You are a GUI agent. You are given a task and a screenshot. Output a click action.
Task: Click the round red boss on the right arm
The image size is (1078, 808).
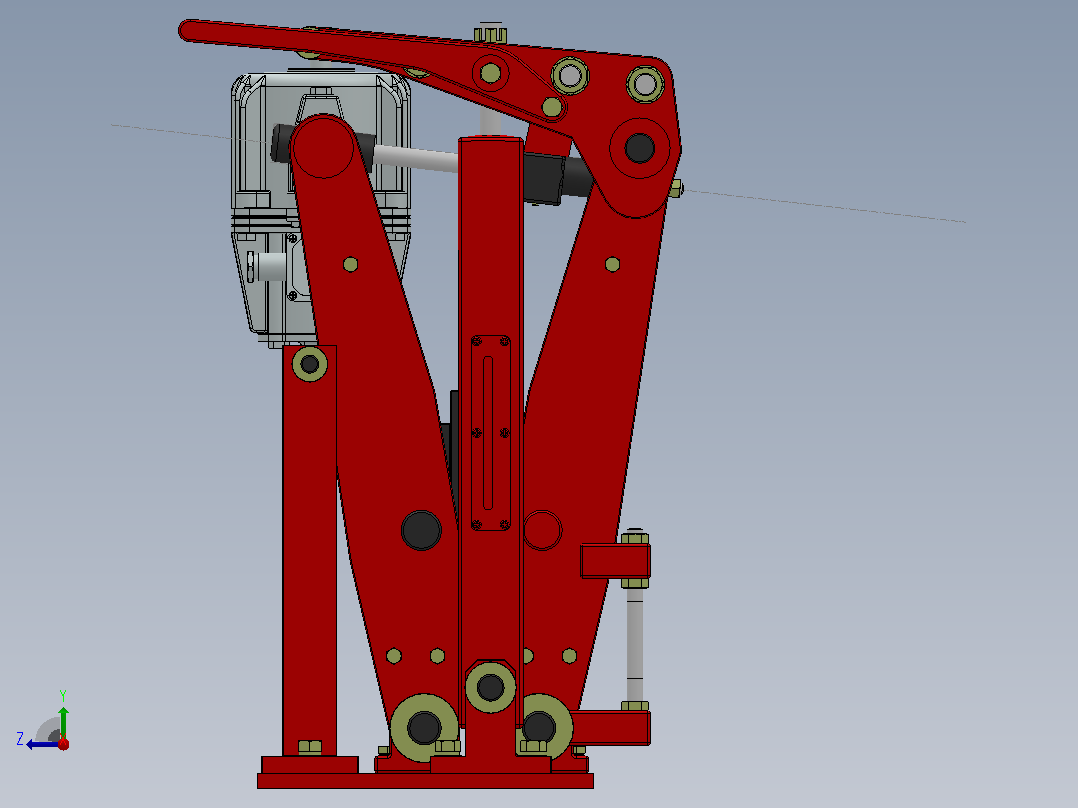542,530
